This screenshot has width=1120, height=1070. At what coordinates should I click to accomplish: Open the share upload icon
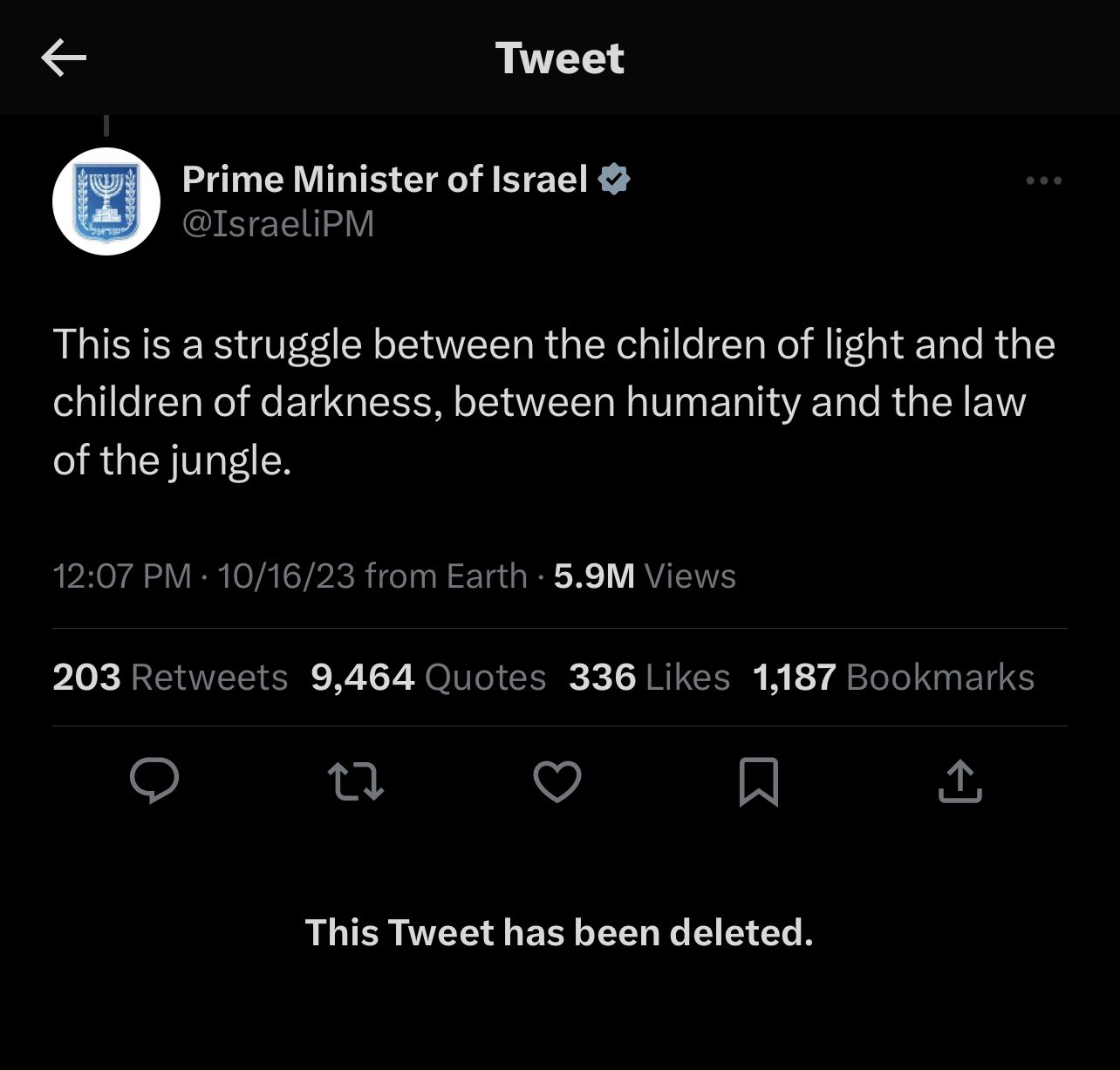click(x=960, y=780)
